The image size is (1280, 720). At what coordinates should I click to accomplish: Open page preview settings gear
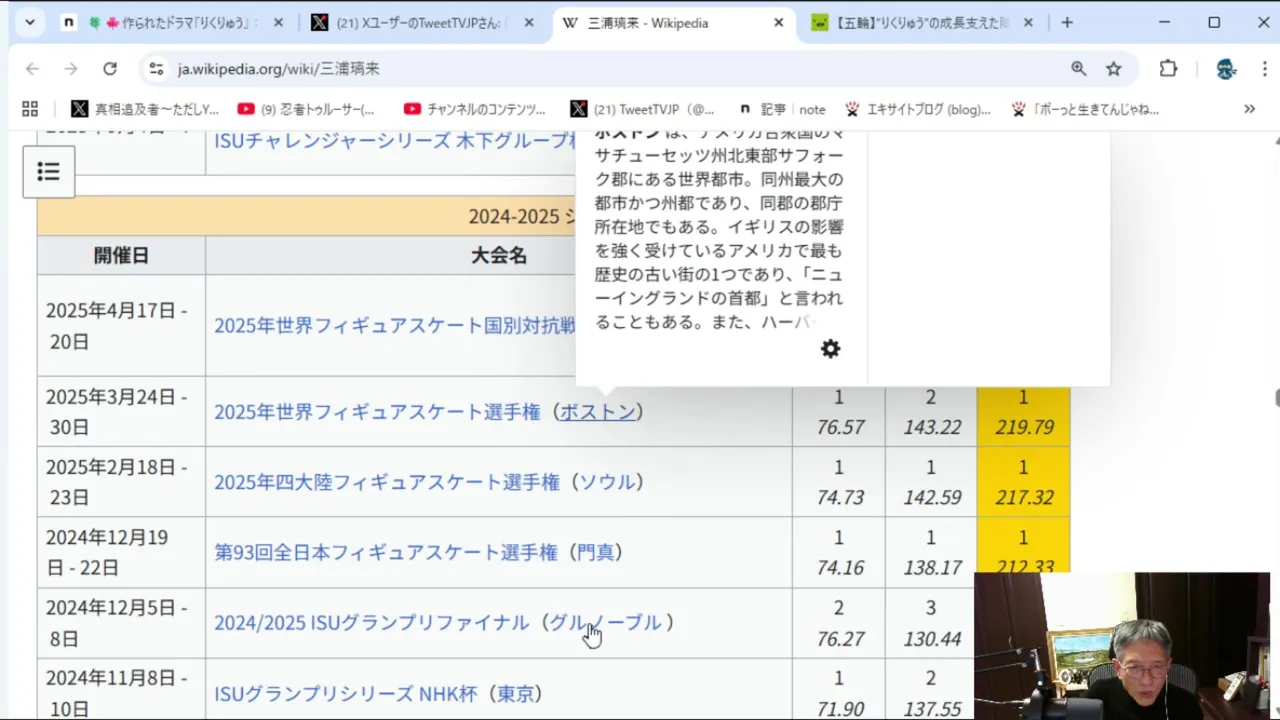[x=830, y=349]
